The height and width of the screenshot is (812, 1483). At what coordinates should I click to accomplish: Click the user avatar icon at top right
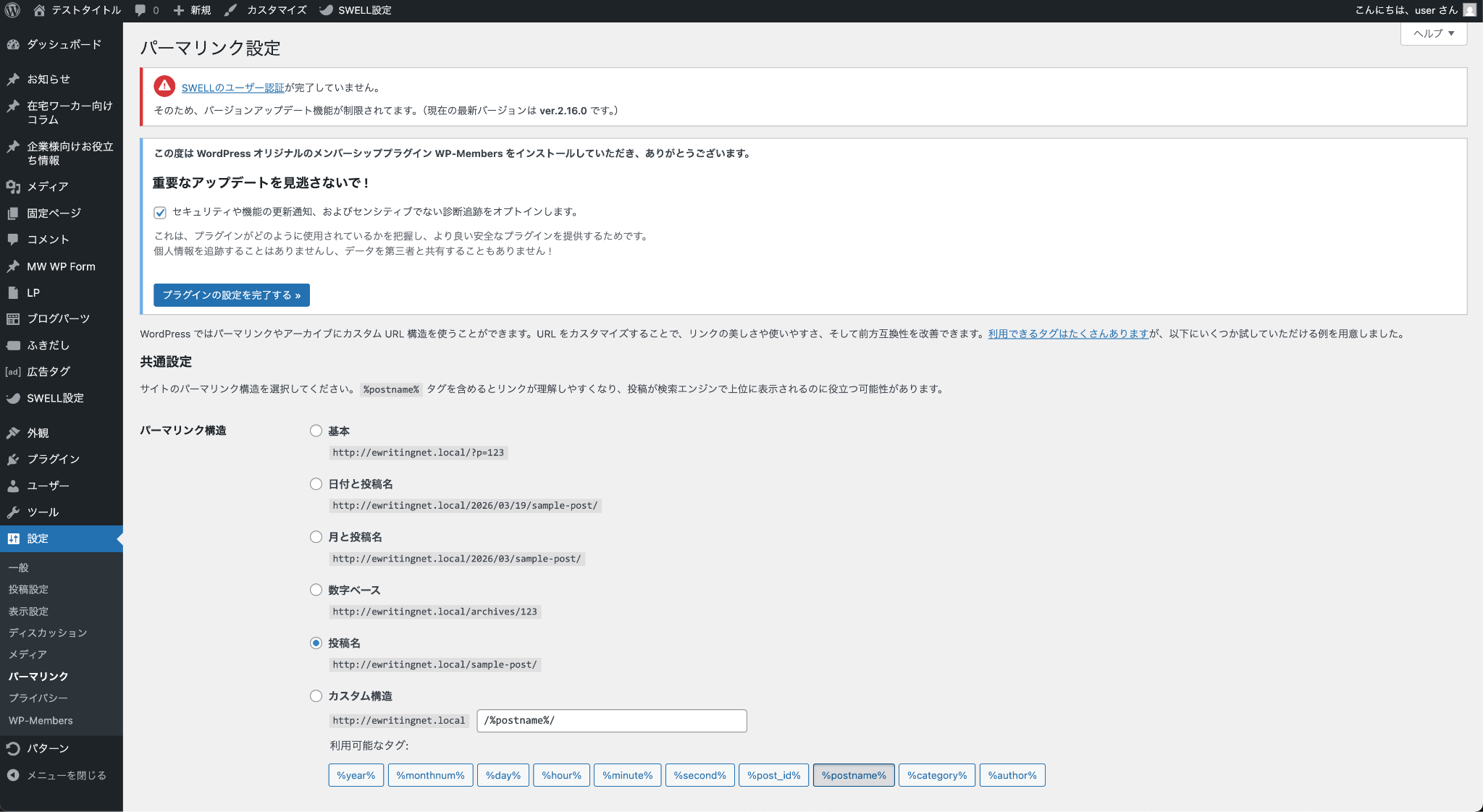[x=1469, y=10]
